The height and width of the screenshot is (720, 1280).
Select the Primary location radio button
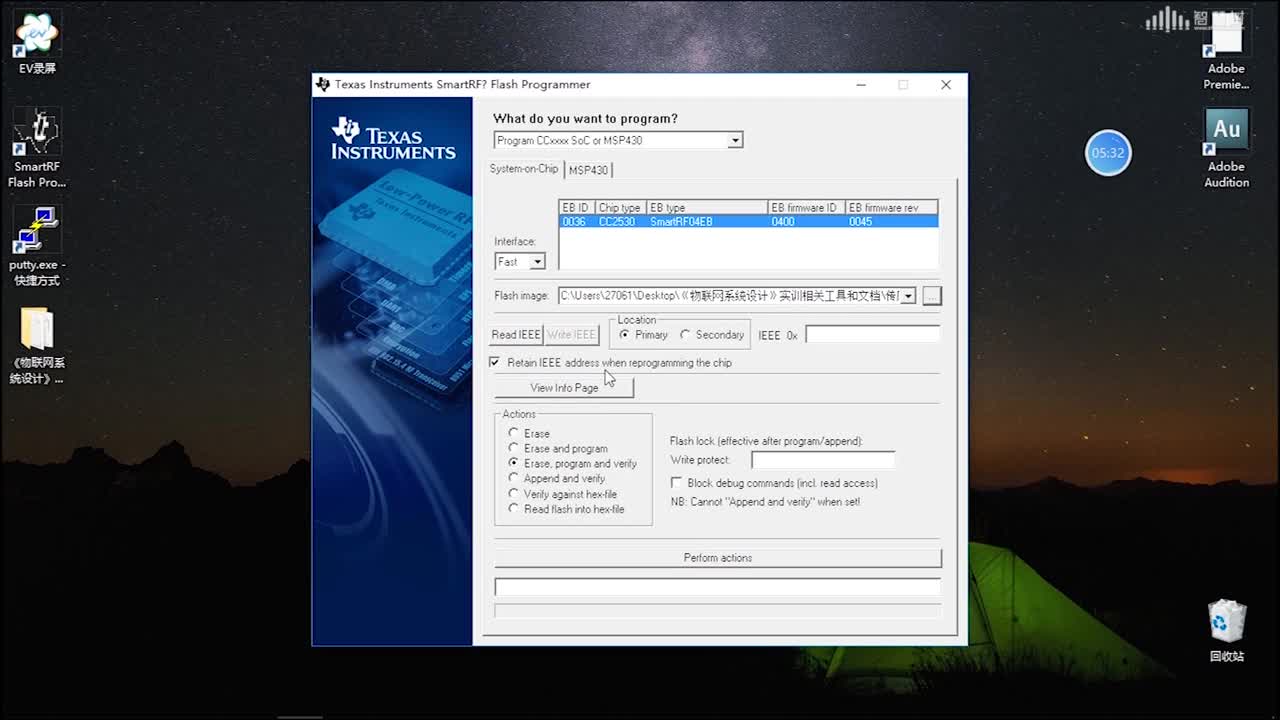click(x=624, y=335)
